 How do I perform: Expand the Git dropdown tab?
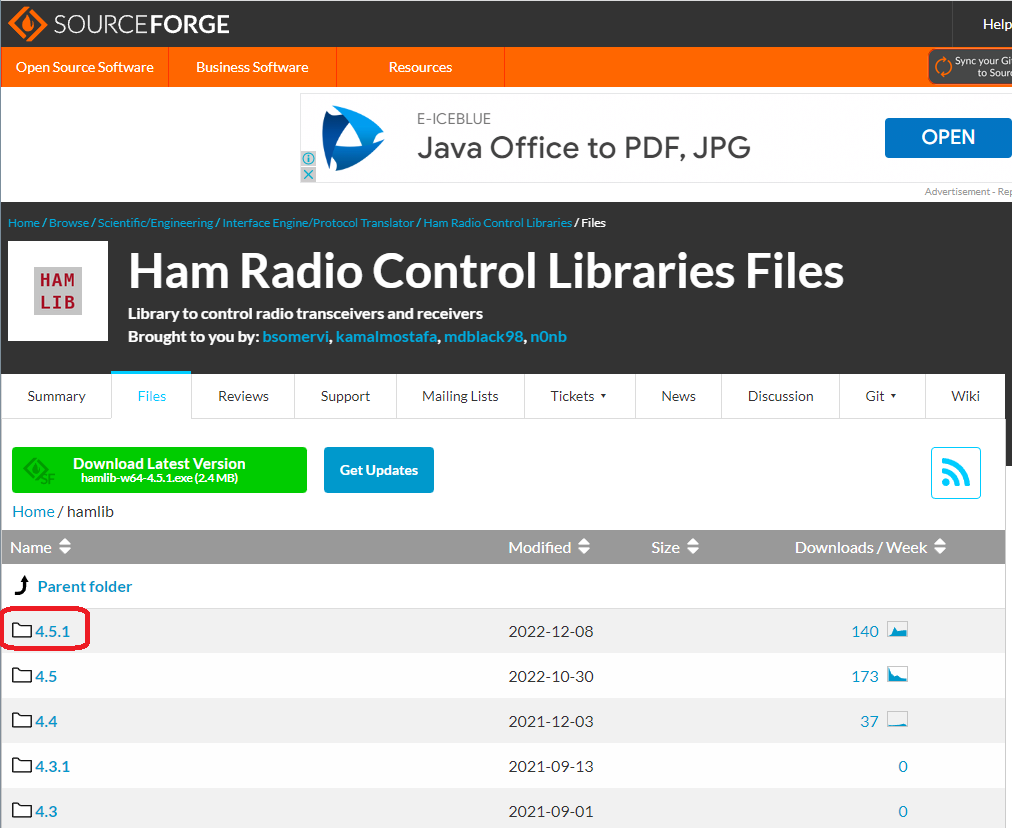point(881,396)
